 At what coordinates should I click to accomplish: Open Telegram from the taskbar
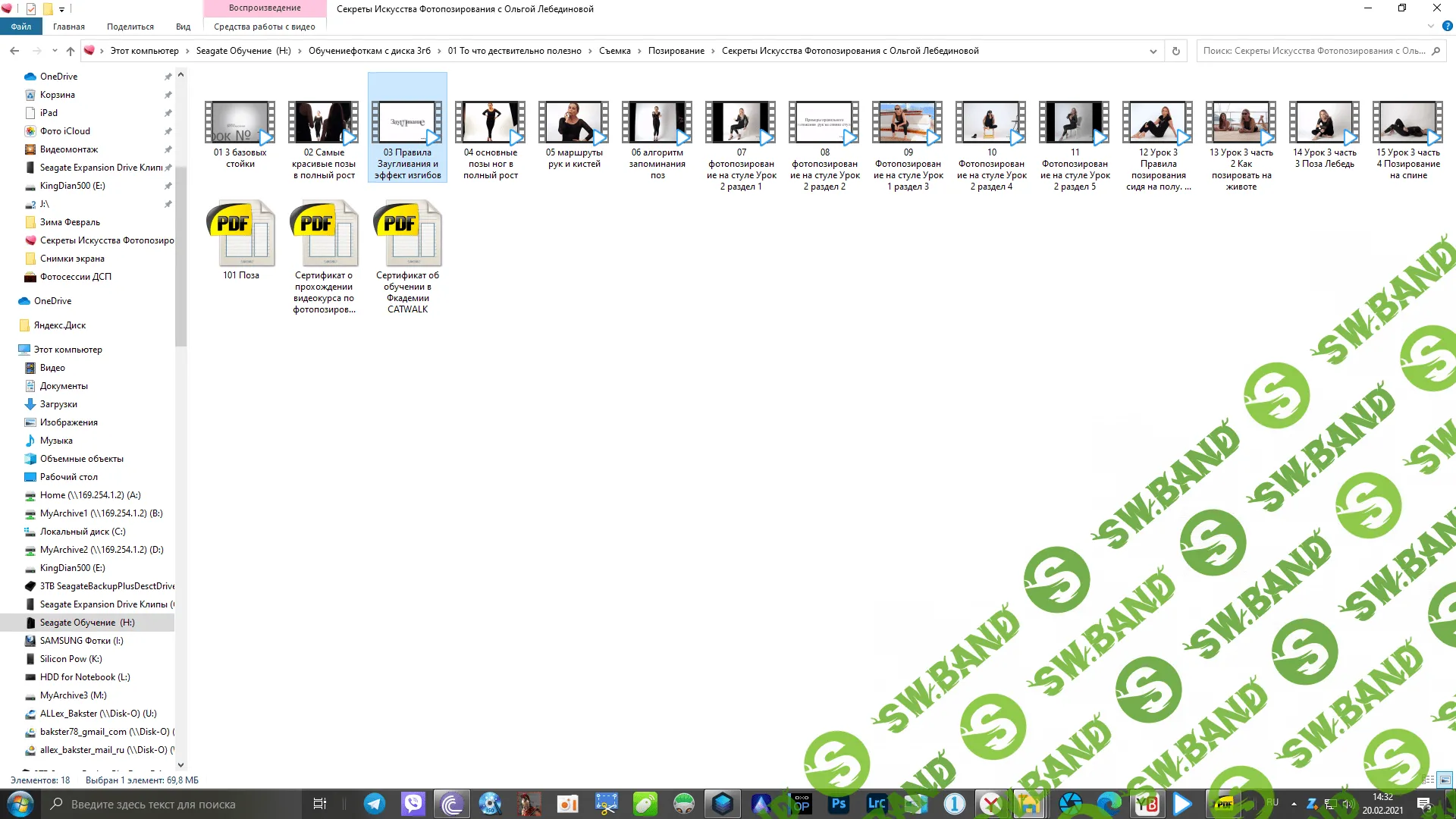pyautogui.click(x=375, y=804)
